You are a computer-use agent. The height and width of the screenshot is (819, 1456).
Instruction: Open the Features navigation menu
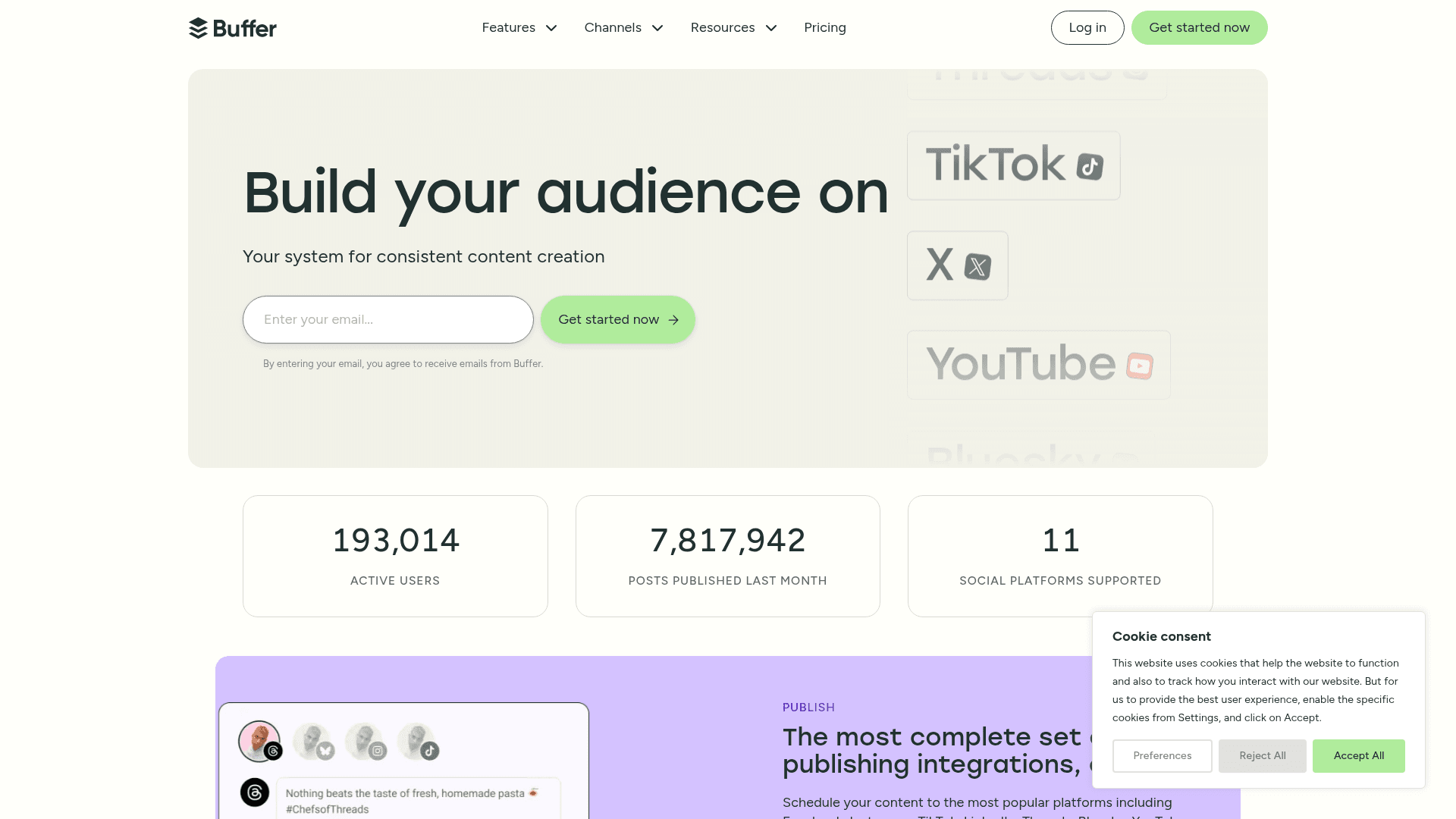pyautogui.click(x=519, y=28)
